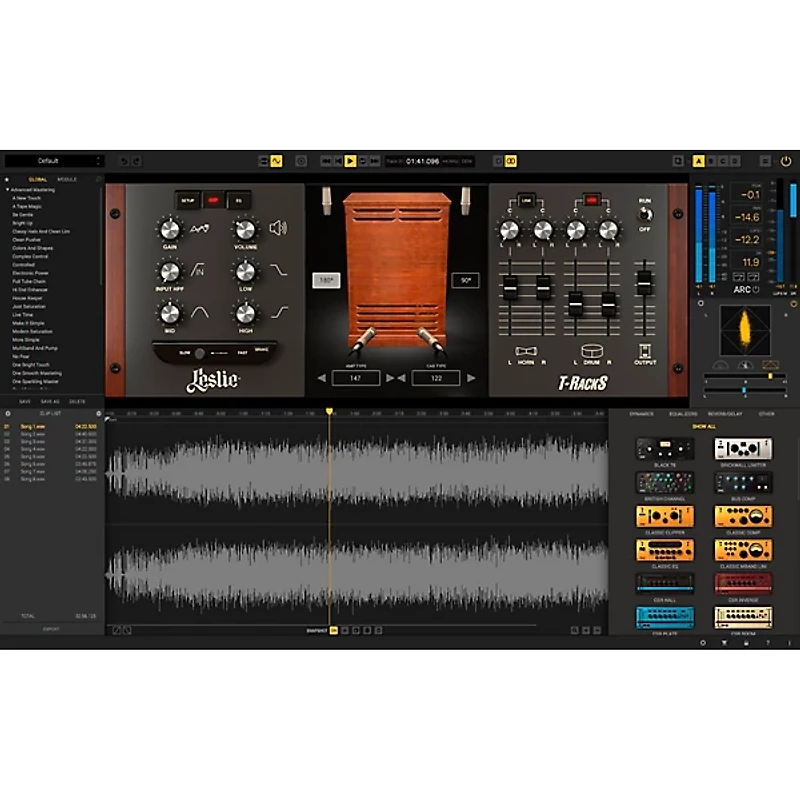Switch to the EQUALIZERS tab in the browser
The height and width of the screenshot is (800, 800).
tap(684, 414)
